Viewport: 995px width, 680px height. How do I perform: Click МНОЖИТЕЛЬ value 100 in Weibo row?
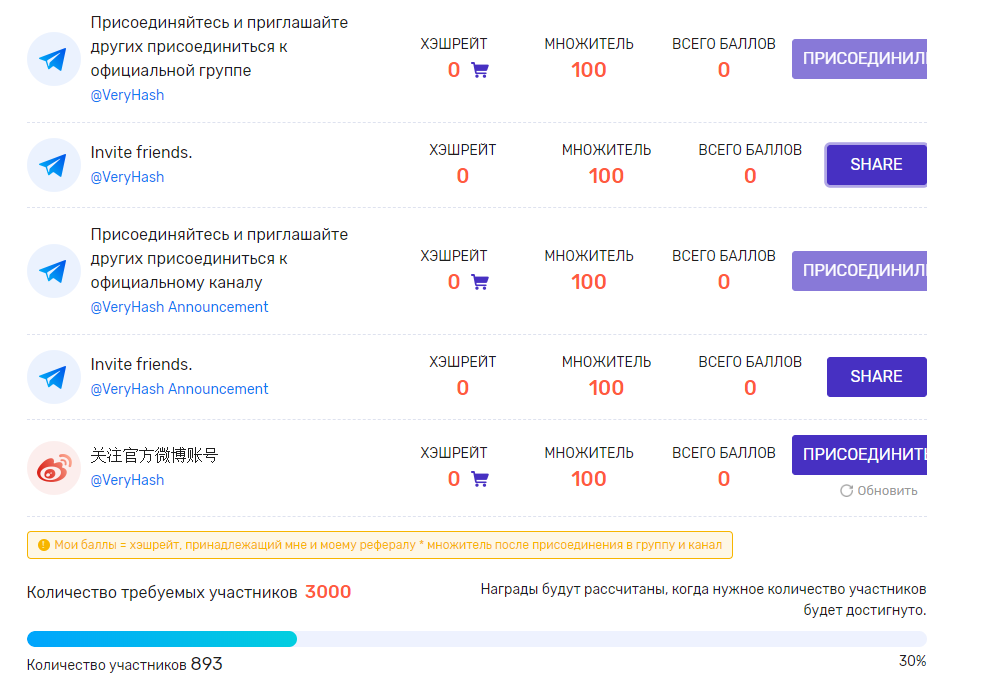coord(589,479)
